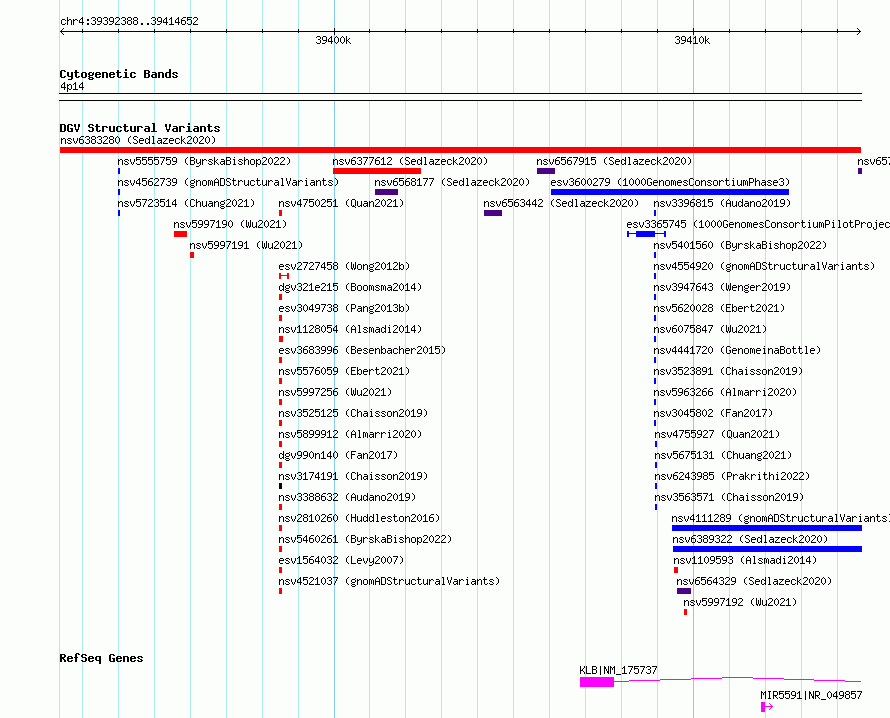
Task: Select the red nsv5997190 variant bar
Action: (x=180, y=234)
